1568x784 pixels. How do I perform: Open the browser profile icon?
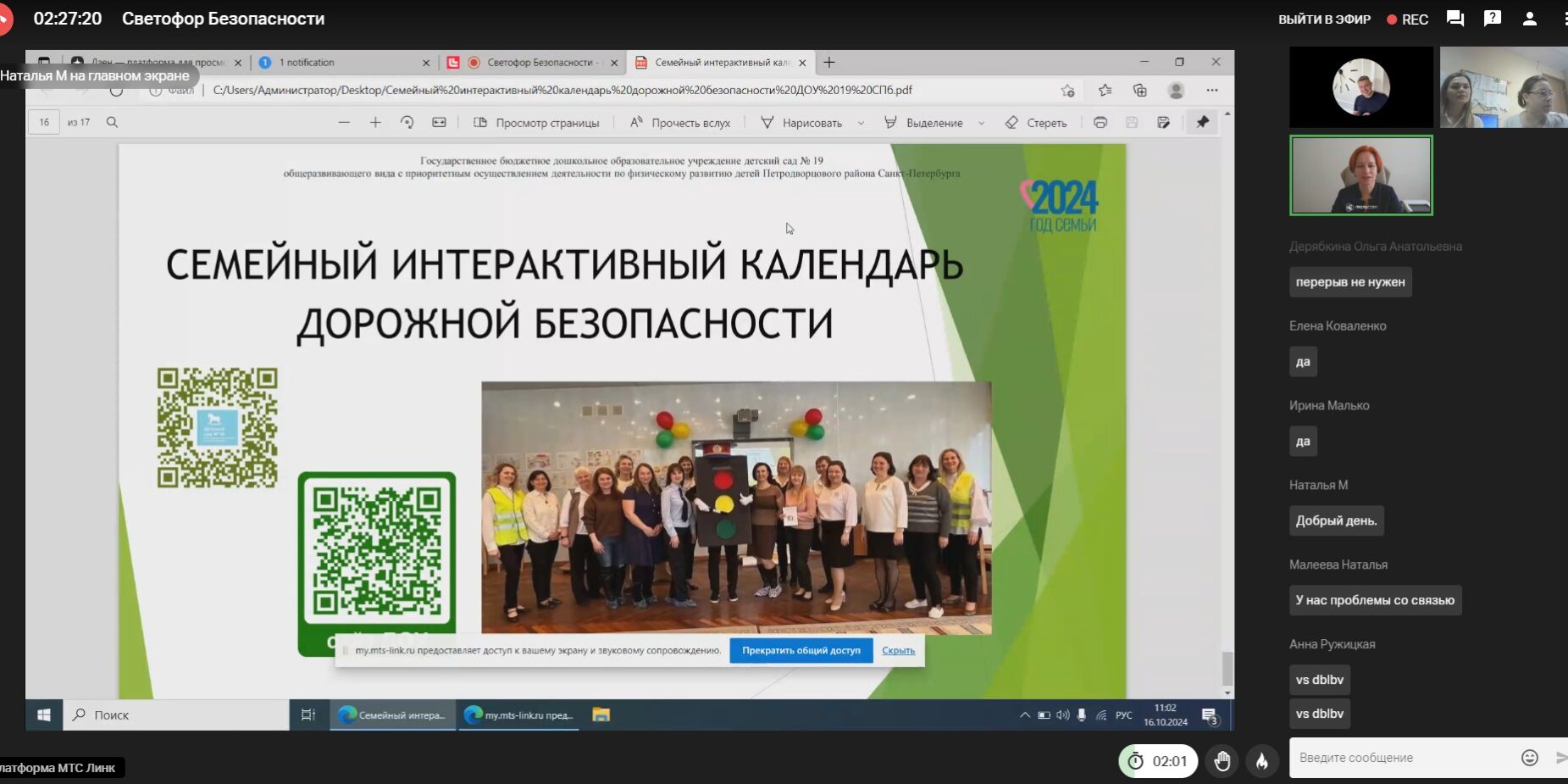[x=1176, y=90]
